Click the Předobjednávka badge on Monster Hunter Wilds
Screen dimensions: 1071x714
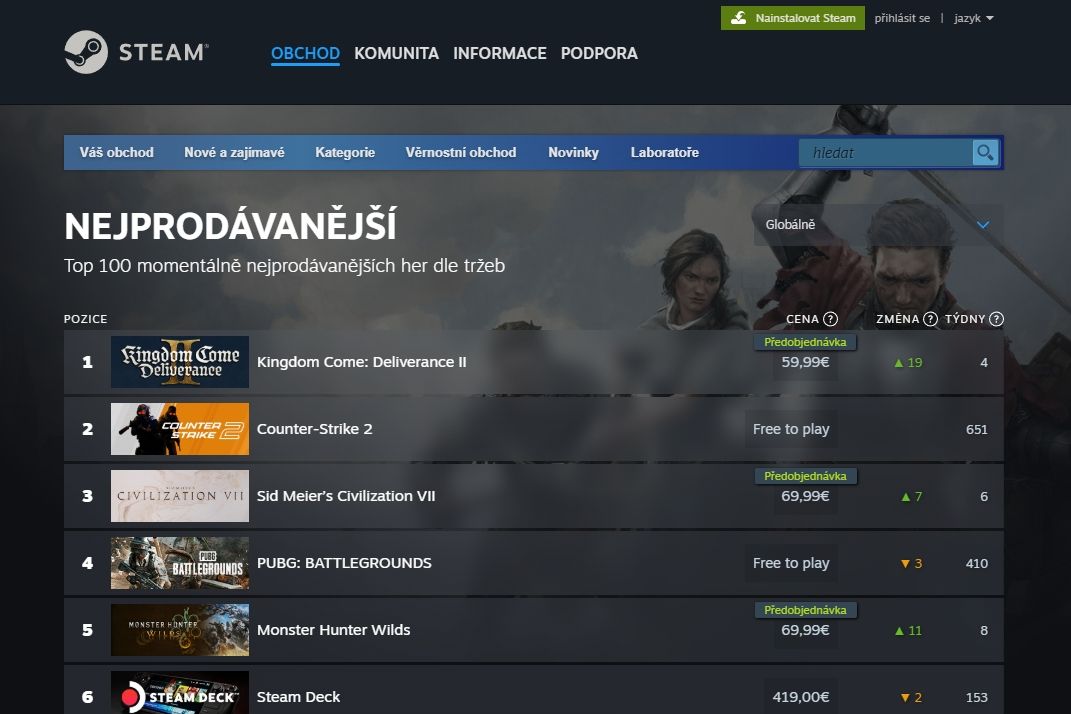tap(805, 610)
